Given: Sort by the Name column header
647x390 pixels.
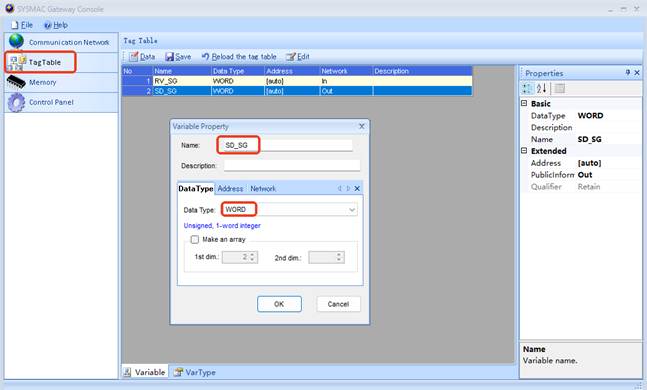Looking at the screenshot, I should [x=182, y=71].
